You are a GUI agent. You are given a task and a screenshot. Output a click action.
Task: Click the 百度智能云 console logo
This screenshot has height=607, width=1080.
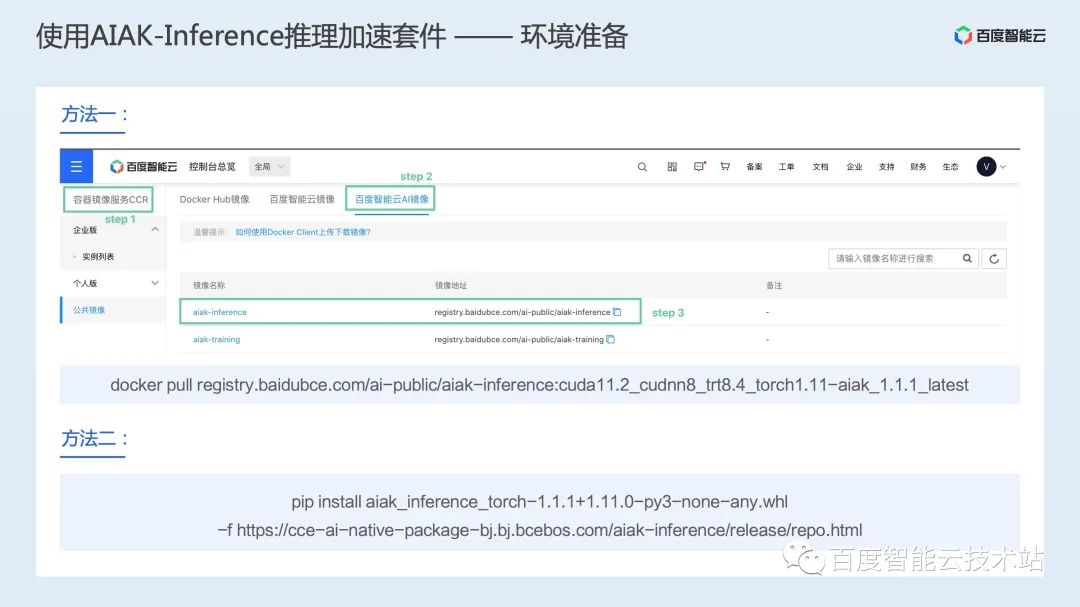pyautogui.click(x=143, y=167)
